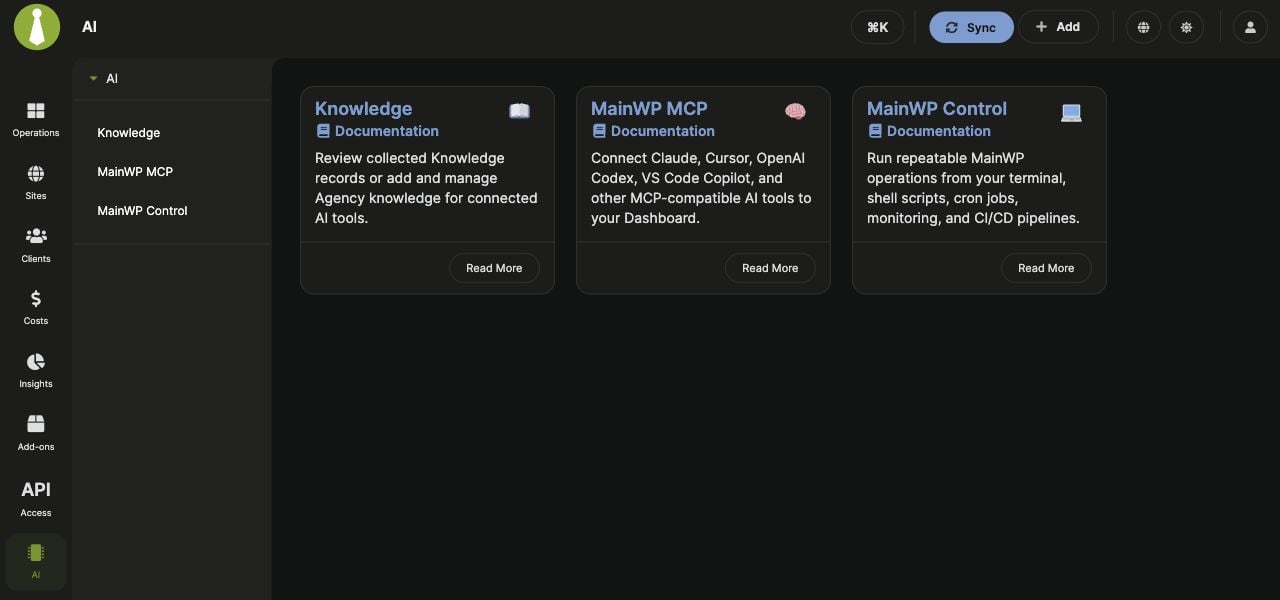Click the Add button
1280x600 pixels.
(x=1058, y=27)
